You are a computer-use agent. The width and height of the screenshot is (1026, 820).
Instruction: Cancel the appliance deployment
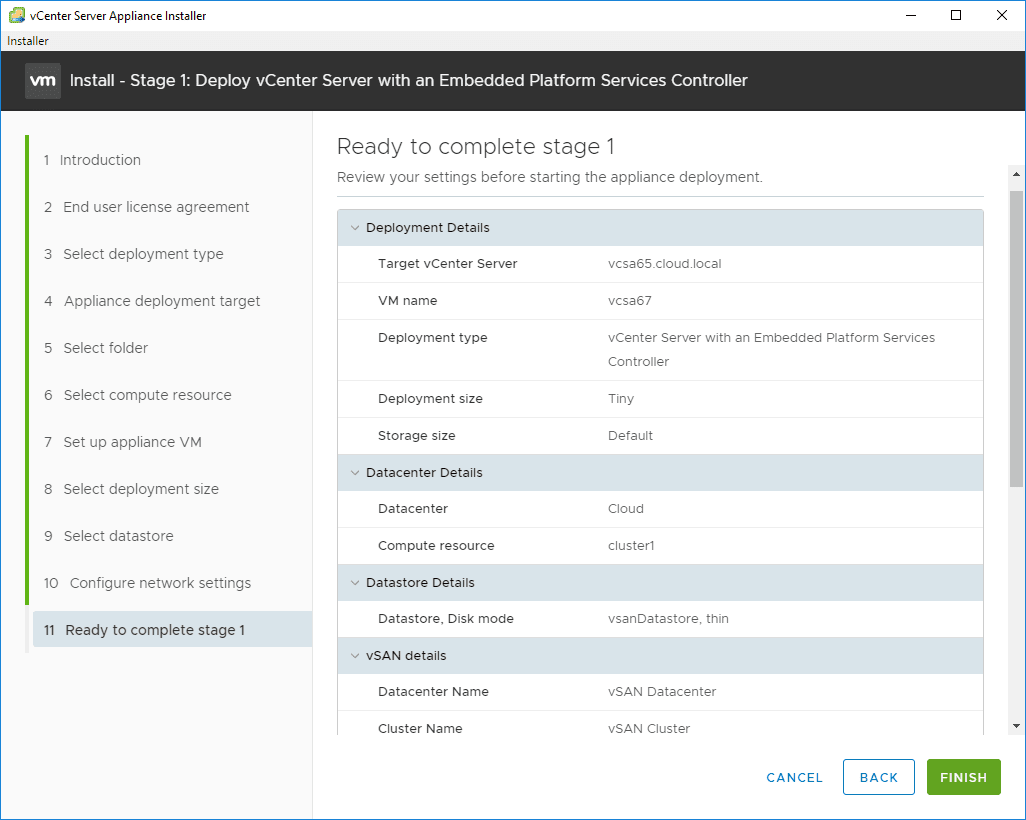tap(794, 777)
